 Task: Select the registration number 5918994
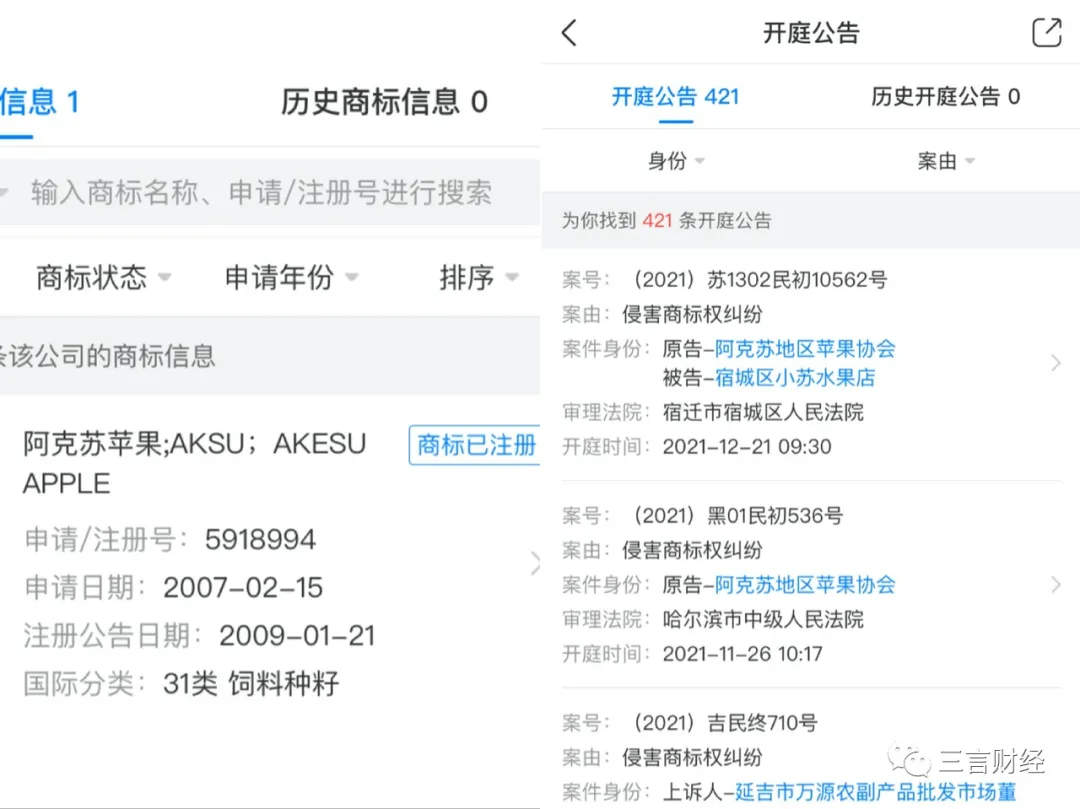(x=260, y=540)
